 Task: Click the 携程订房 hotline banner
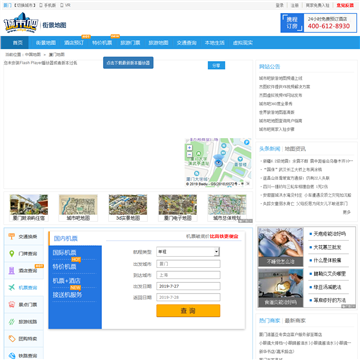319,23
